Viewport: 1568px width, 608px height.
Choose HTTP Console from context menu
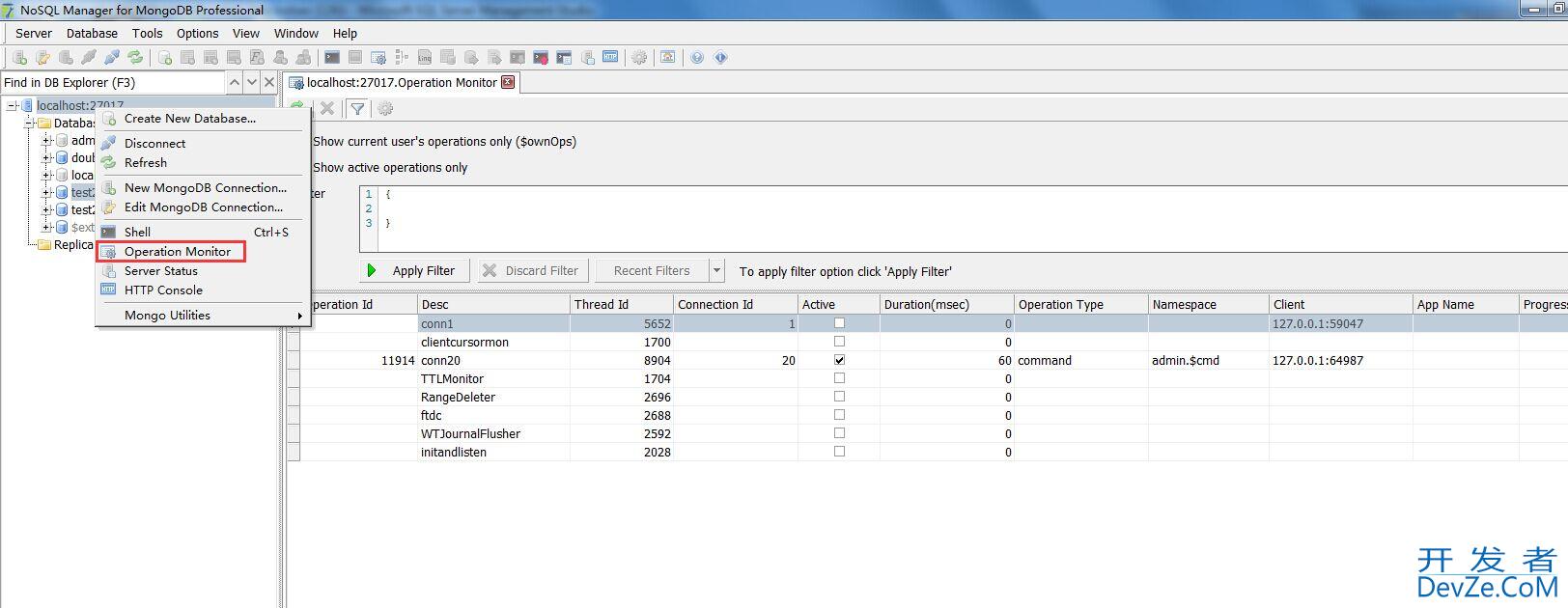[203, 290]
